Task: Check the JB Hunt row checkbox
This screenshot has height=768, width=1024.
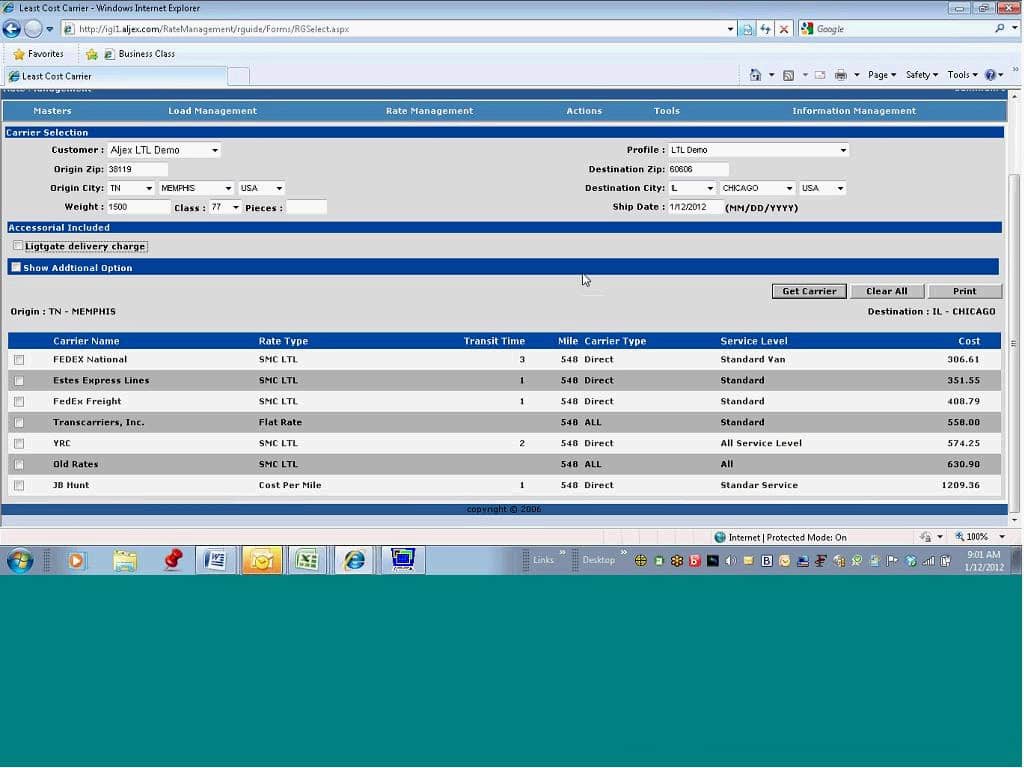Action: 19,485
